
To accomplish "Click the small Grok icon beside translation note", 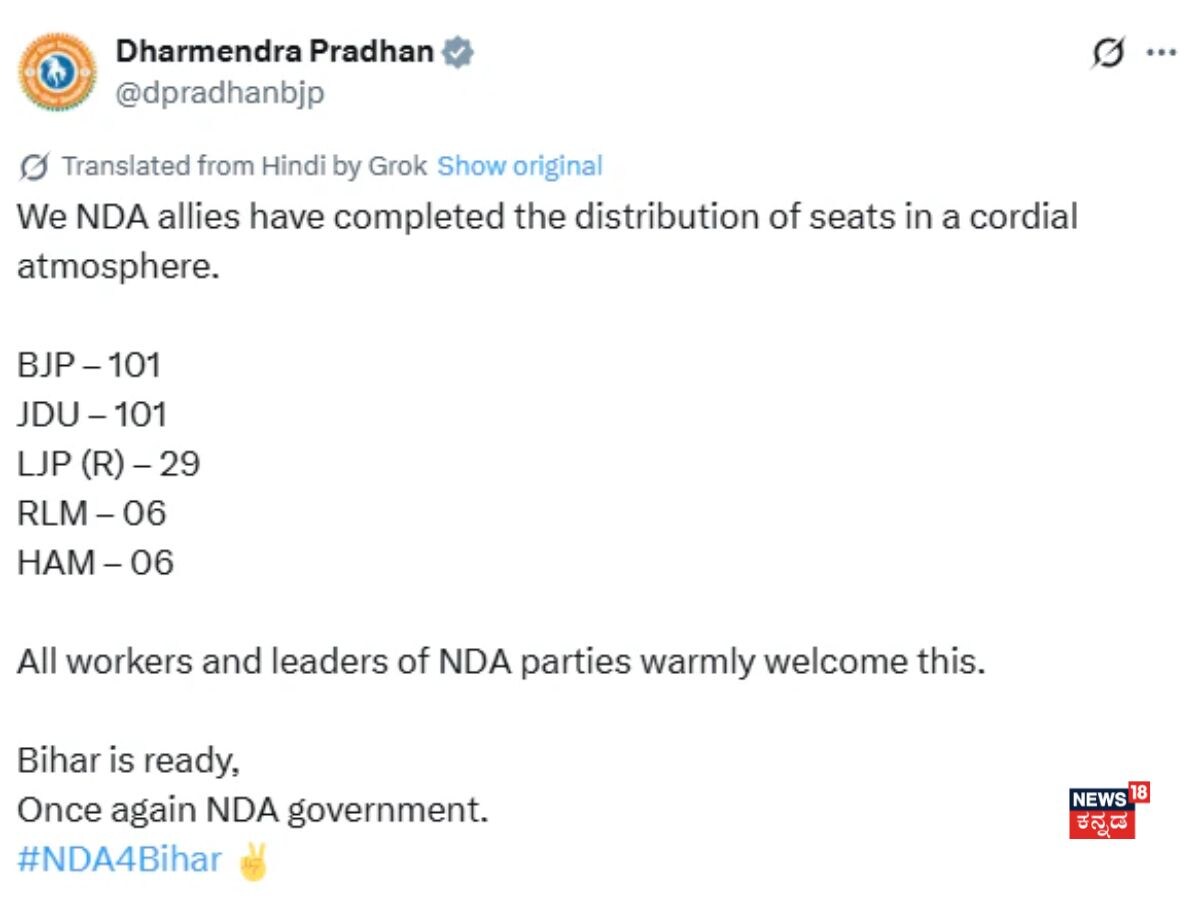I will (x=35, y=166).
